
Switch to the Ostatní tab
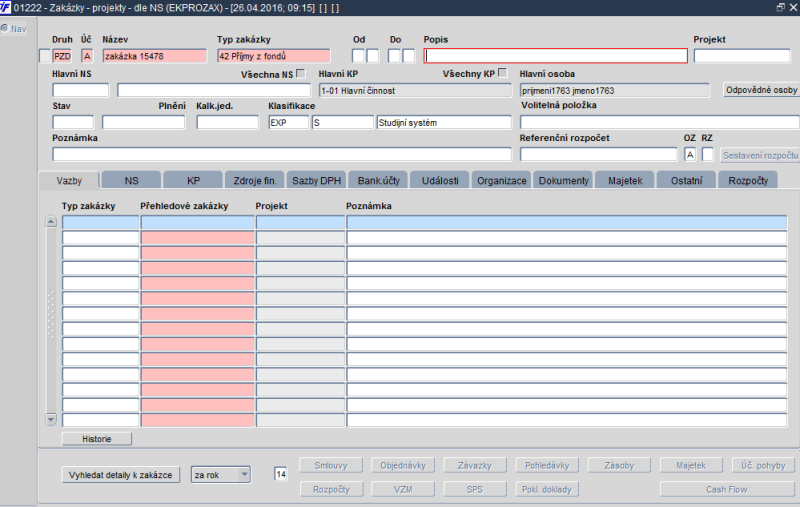point(686,181)
